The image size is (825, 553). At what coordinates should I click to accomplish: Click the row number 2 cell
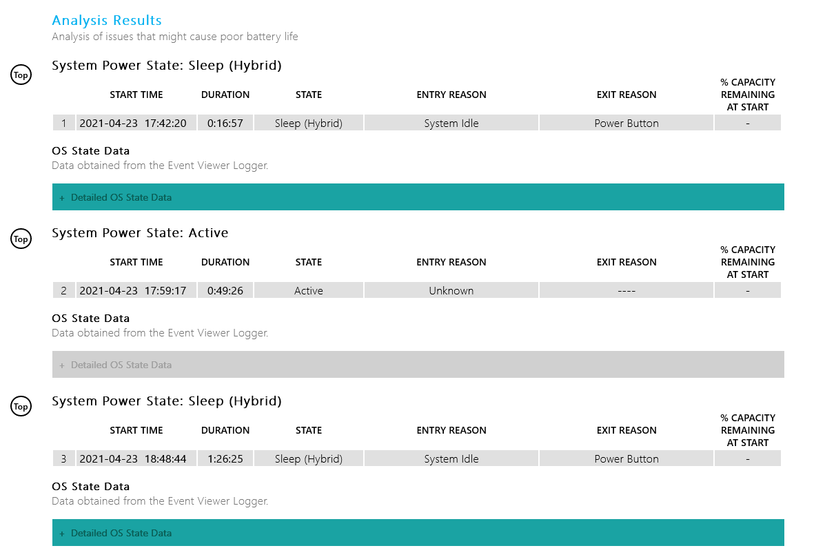coord(64,290)
